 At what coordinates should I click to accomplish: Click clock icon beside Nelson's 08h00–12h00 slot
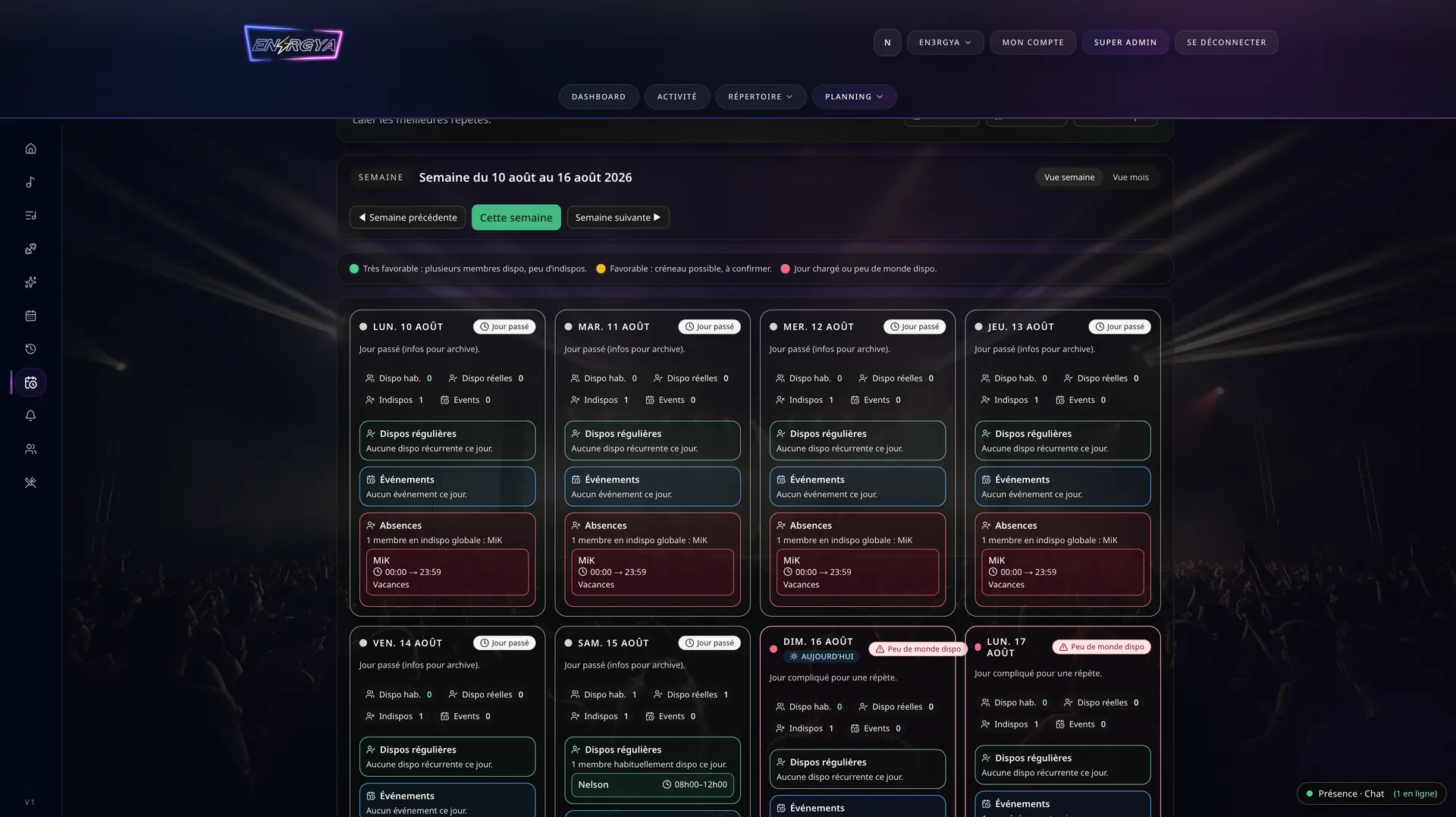tap(667, 784)
